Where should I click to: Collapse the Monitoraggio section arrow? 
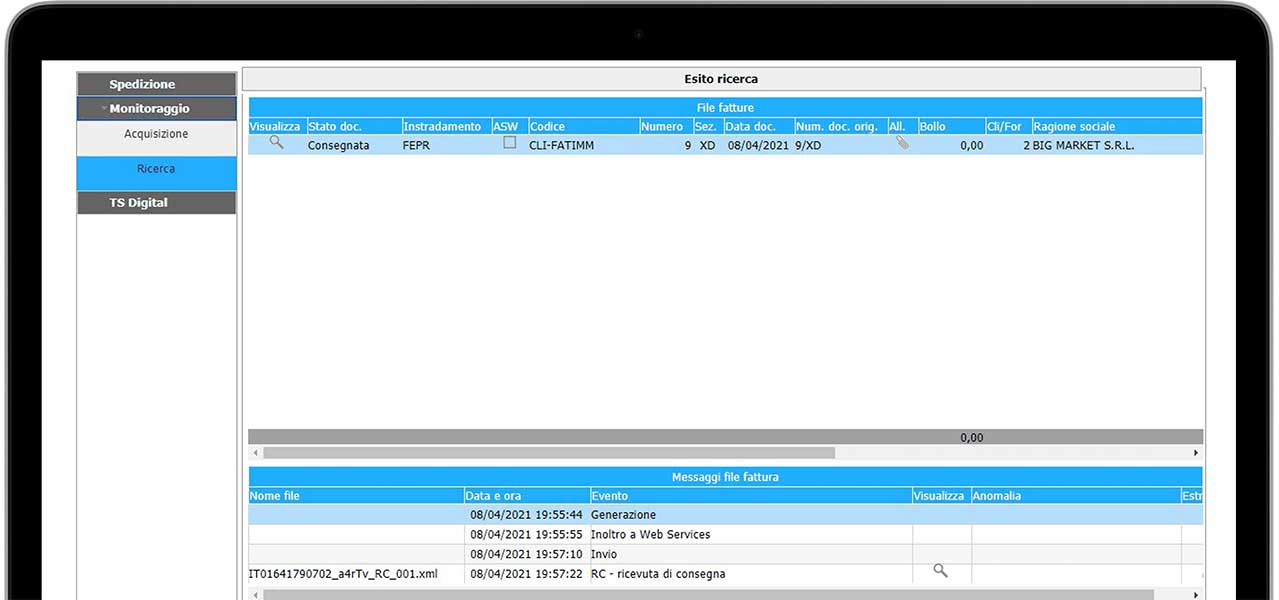tap(104, 108)
